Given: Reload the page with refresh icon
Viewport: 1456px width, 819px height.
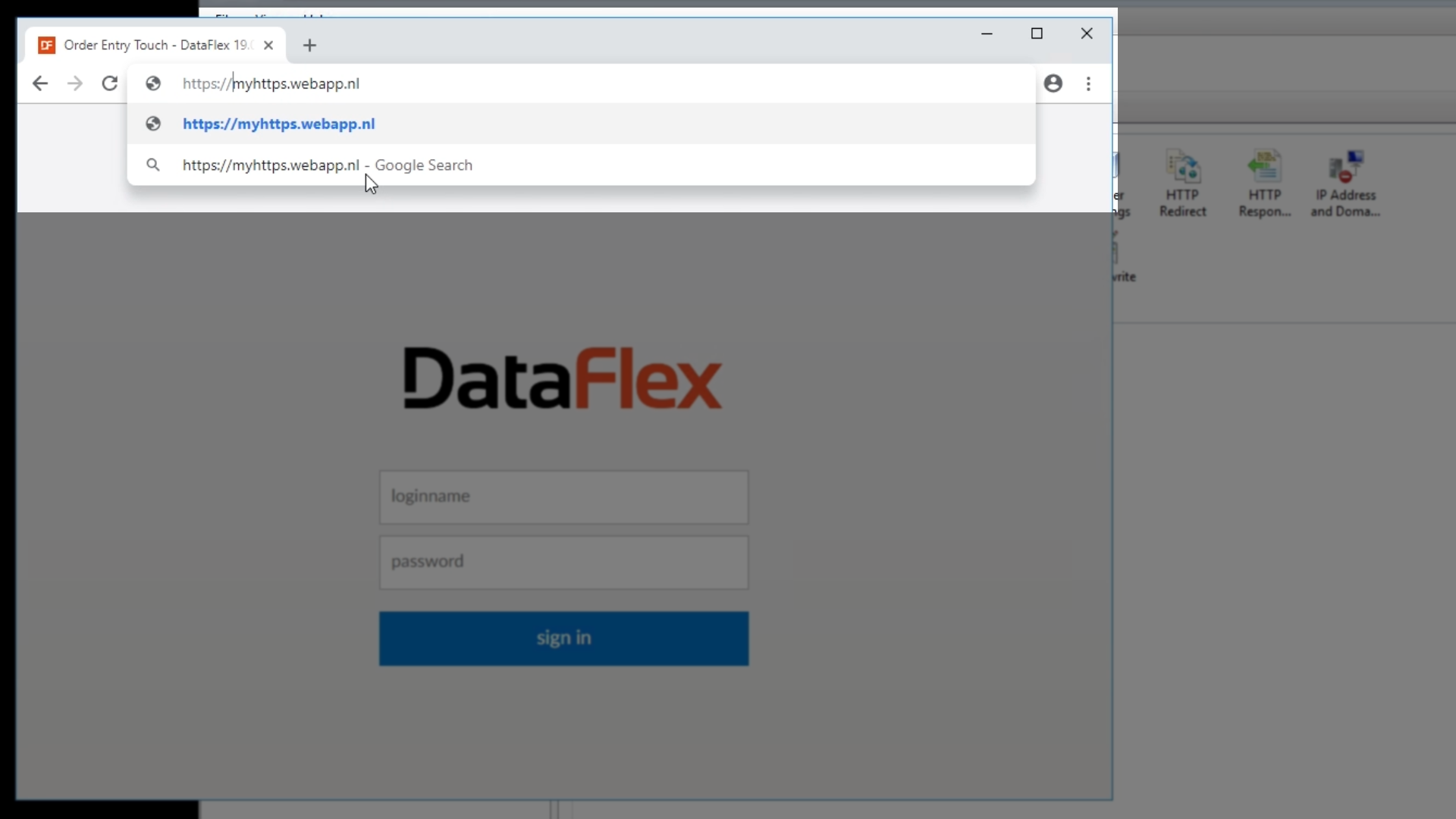Looking at the screenshot, I should pyautogui.click(x=110, y=83).
